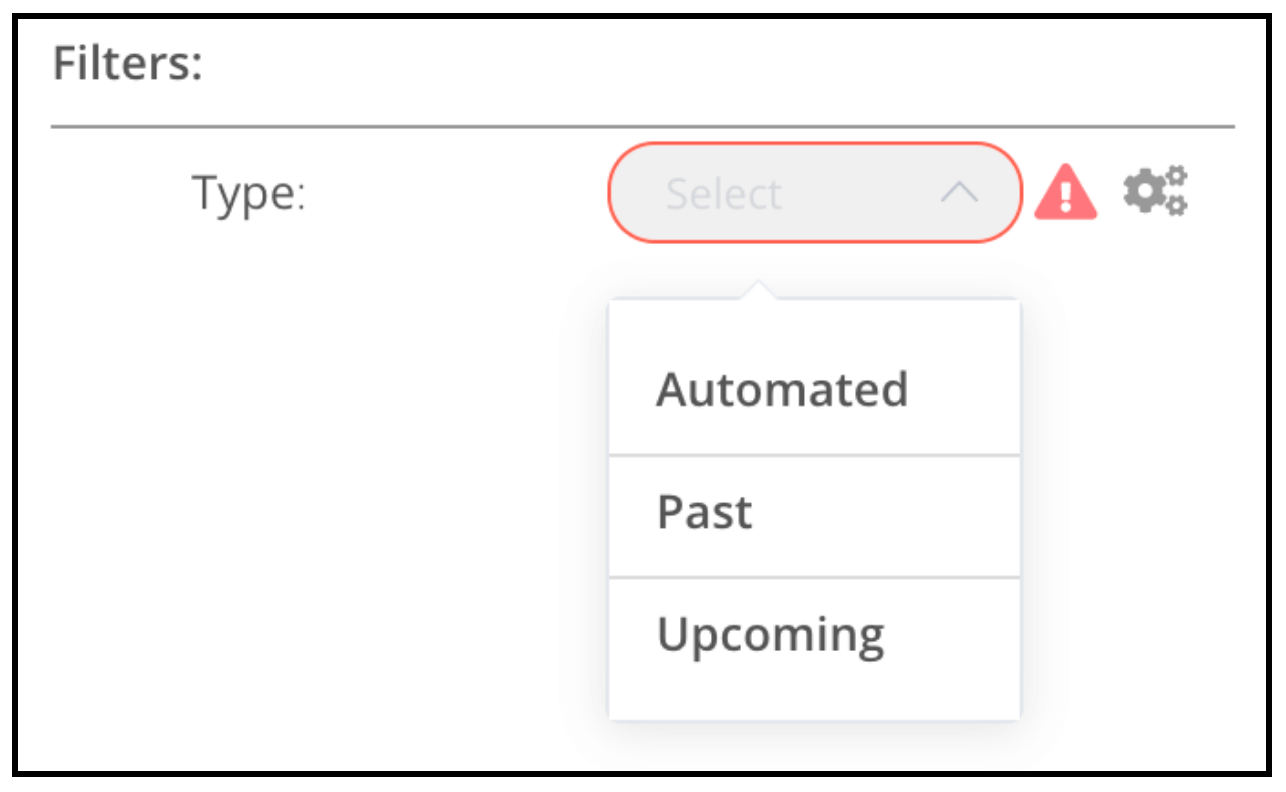Choose Automated from the Type list

782,390
